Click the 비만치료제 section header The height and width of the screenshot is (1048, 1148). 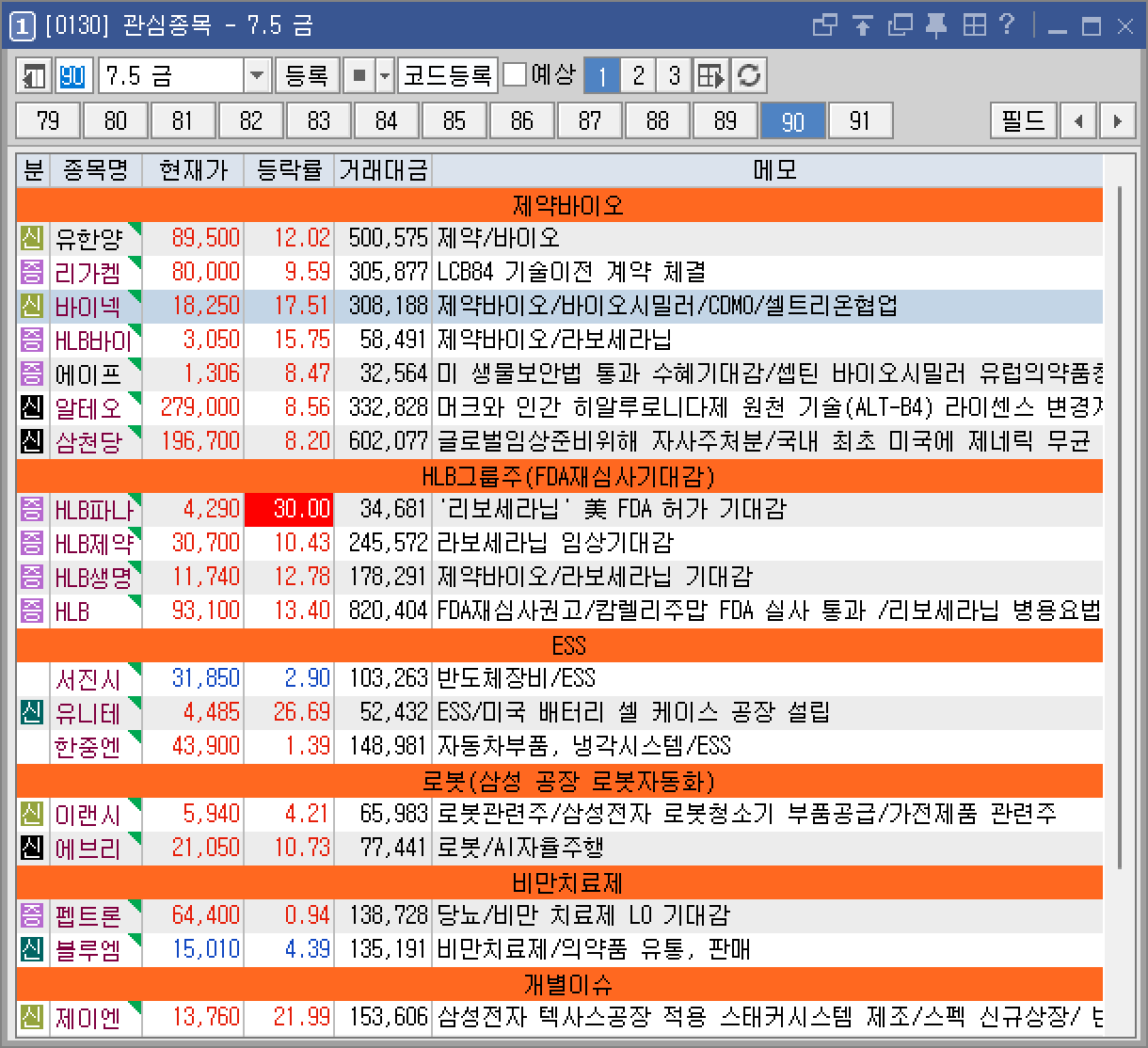click(x=559, y=881)
